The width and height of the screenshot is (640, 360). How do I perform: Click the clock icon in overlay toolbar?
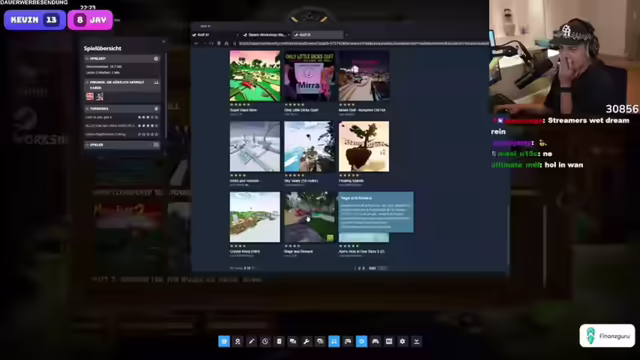pos(265,341)
